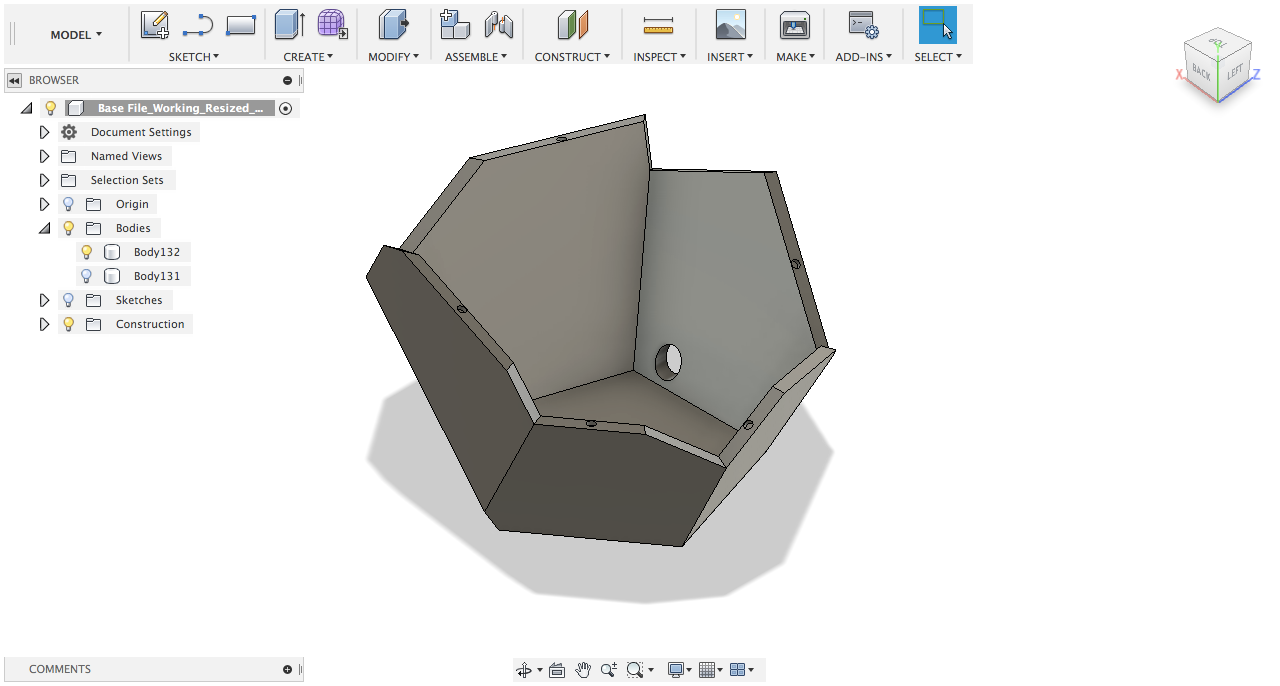This screenshot has height=686, width=1280.
Task: Toggle visibility bulb of root component
Action: click(51, 108)
